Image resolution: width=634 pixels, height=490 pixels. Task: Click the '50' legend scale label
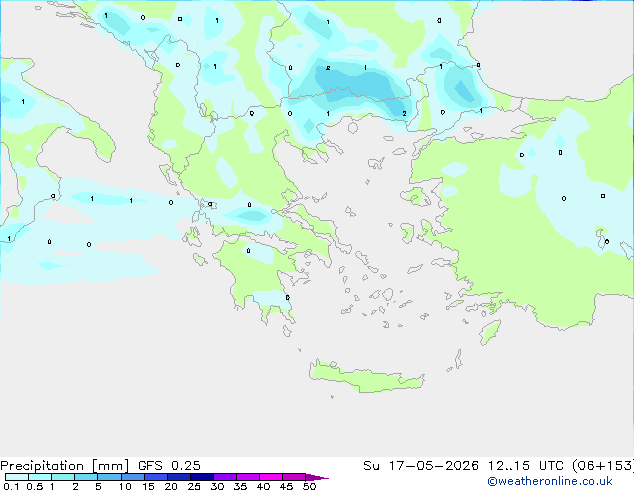[309, 486]
